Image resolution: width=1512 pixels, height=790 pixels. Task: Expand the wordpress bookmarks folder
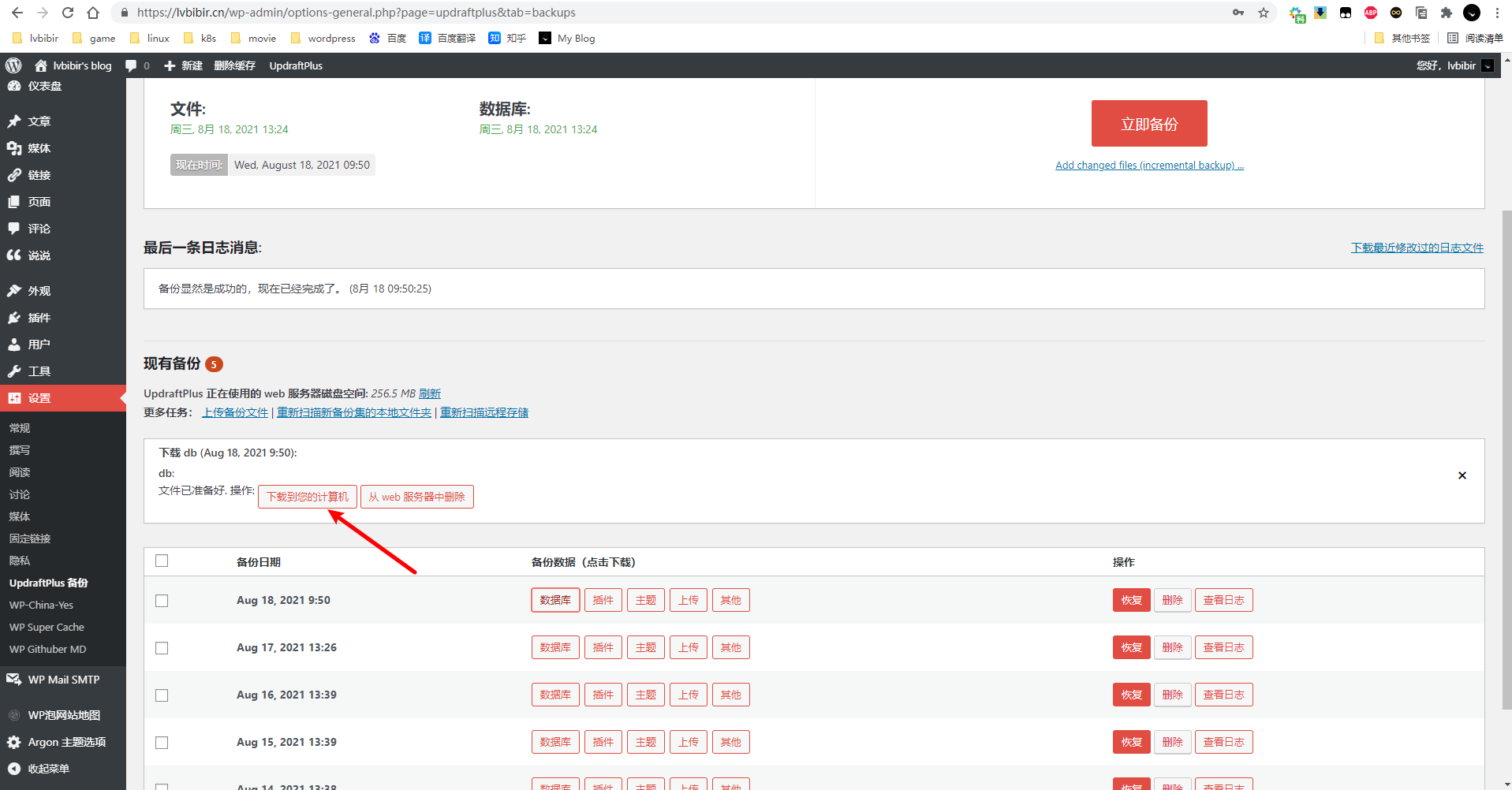pyautogui.click(x=323, y=38)
